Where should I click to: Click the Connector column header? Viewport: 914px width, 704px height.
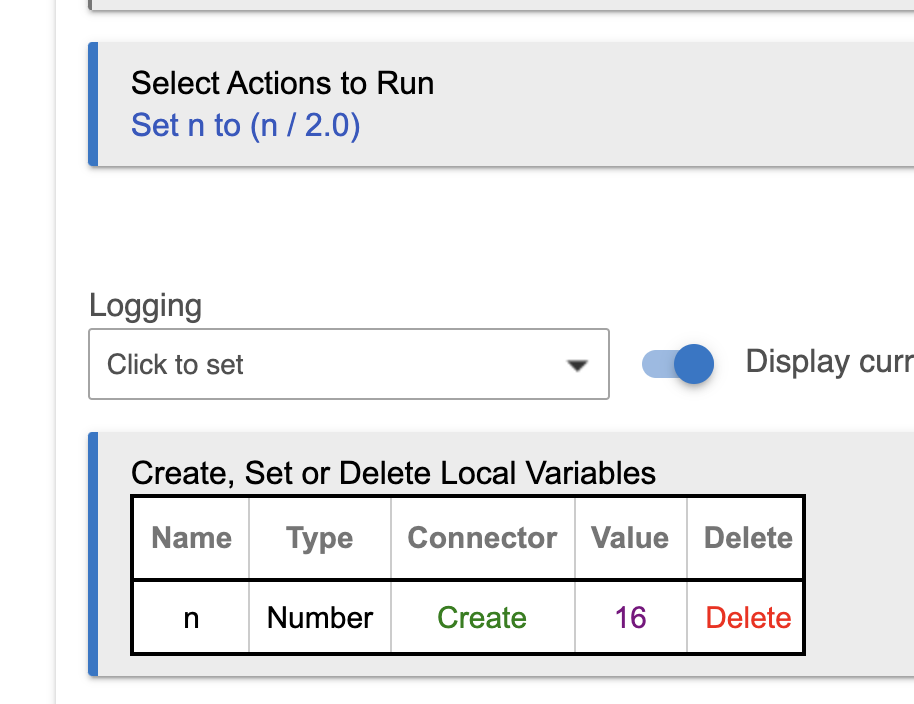483,537
